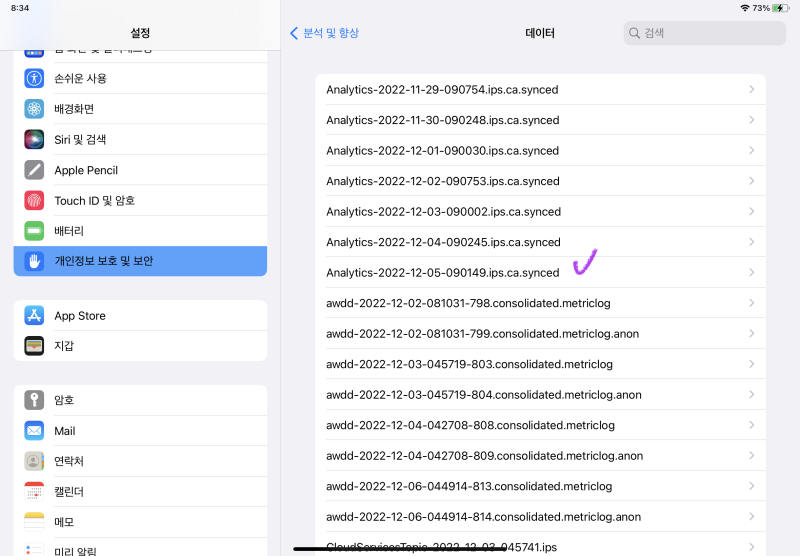Open awdd-2022-12-04-042708-809.consolidated.metriclog.anon

pos(540,456)
